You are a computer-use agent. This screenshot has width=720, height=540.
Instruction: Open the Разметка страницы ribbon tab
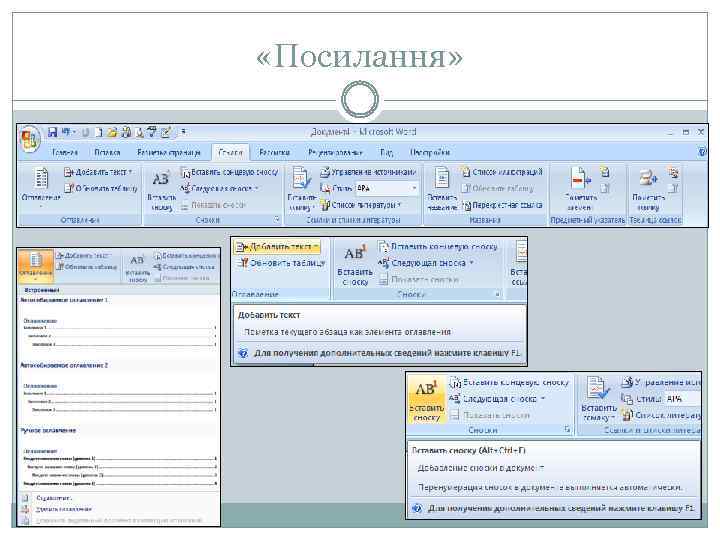tap(169, 152)
